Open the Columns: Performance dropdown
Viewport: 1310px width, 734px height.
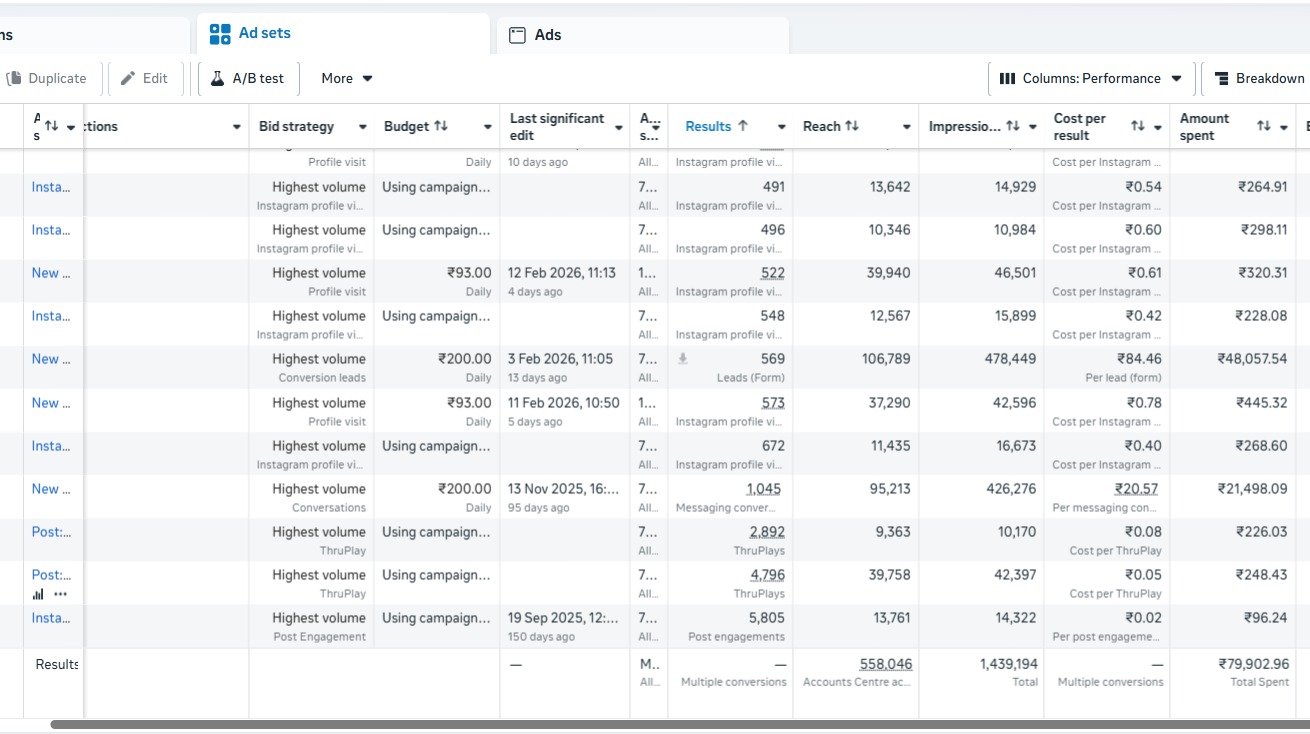coord(1091,79)
